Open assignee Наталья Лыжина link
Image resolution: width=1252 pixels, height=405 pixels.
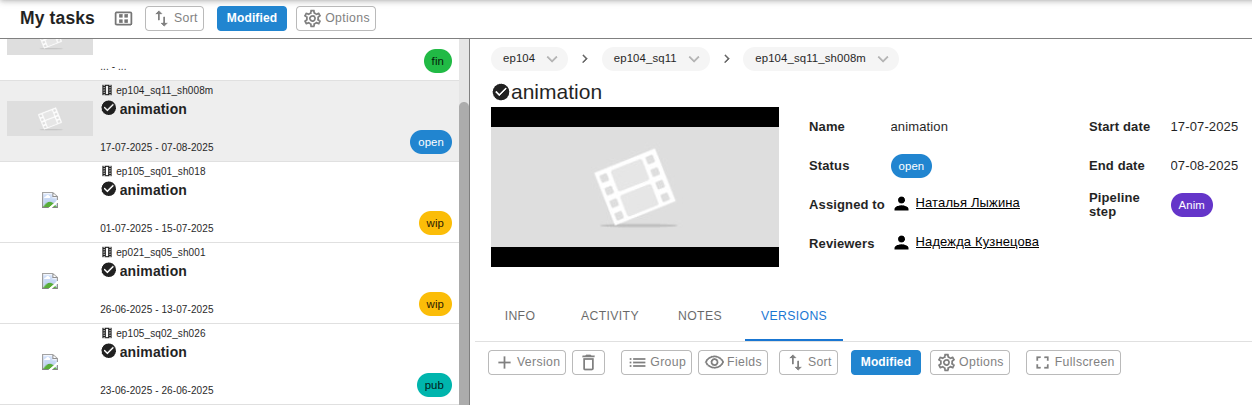967,203
